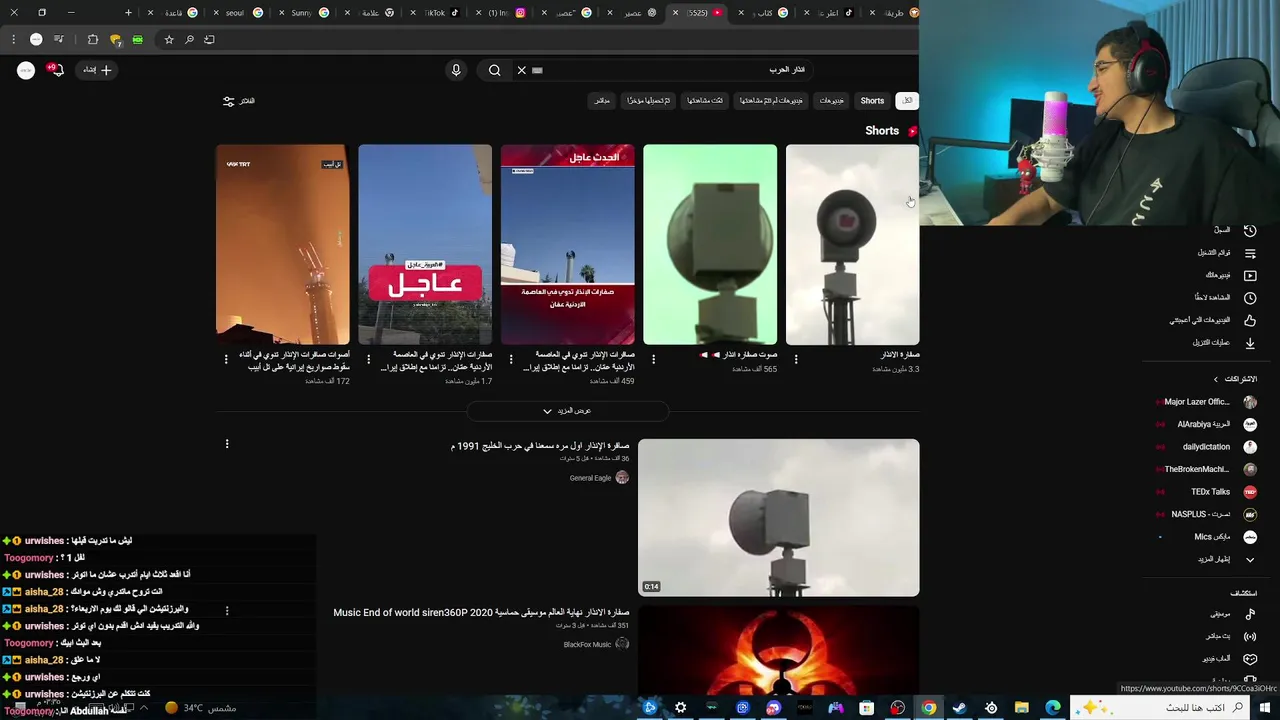Play the 0:14 Gulf War siren video

(779, 518)
